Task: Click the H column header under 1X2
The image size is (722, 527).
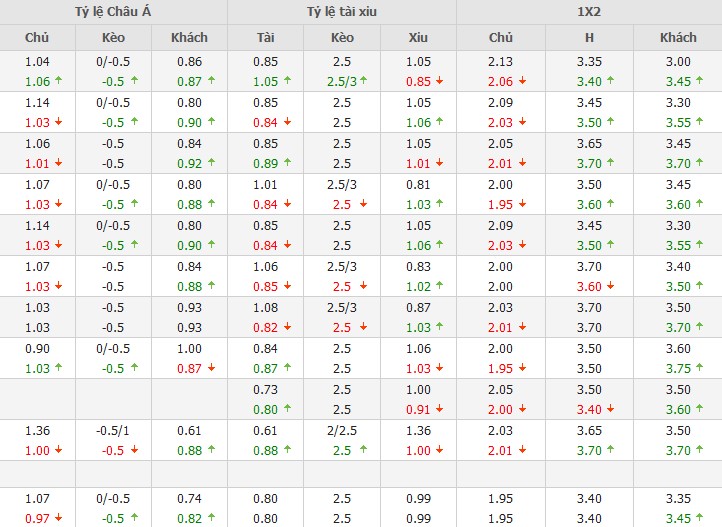Action: 589,38
